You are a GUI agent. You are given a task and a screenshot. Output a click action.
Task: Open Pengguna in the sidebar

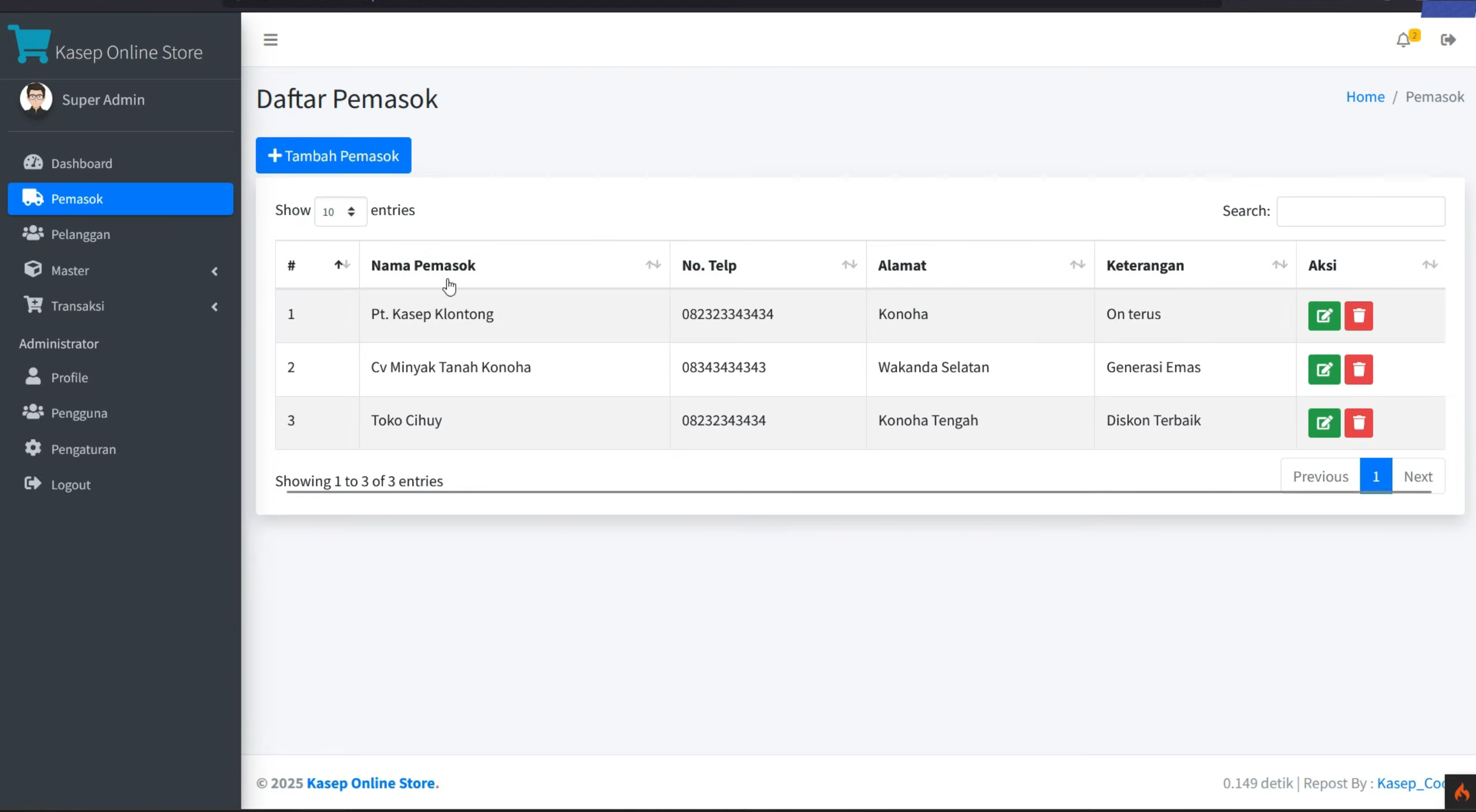click(120, 413)
